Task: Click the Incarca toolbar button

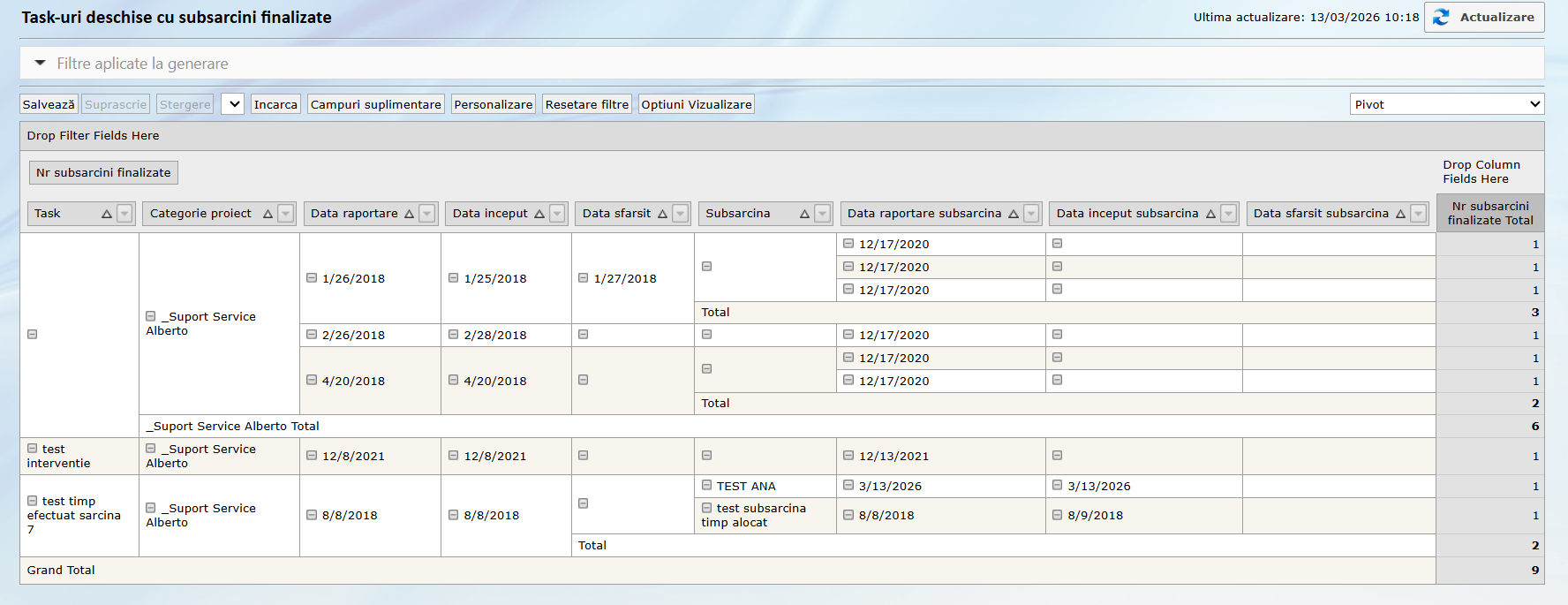Action: coord(275,104)
